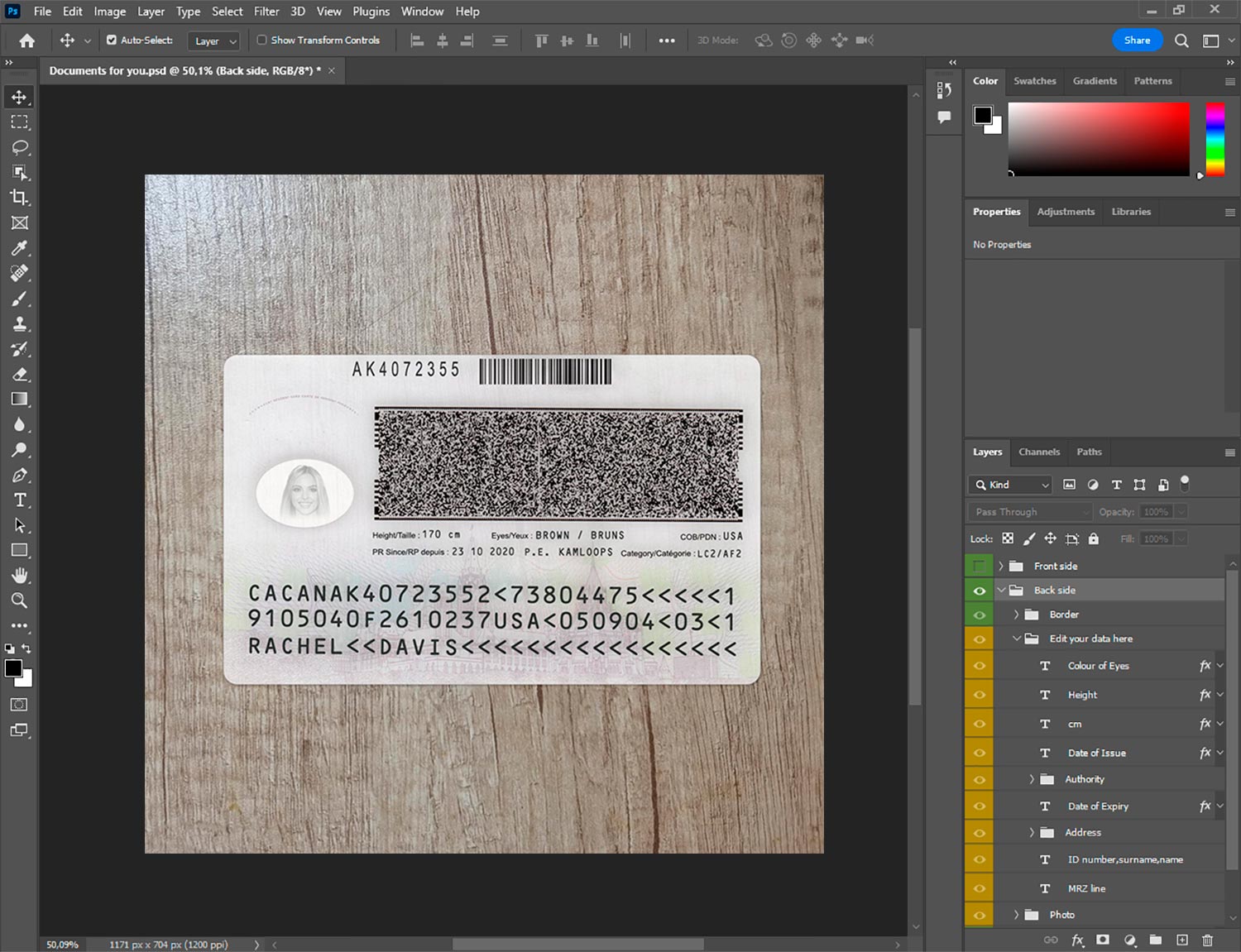Select the Hand tool
This screenshot has height=952, width=1241.
(x=19, y=576)
